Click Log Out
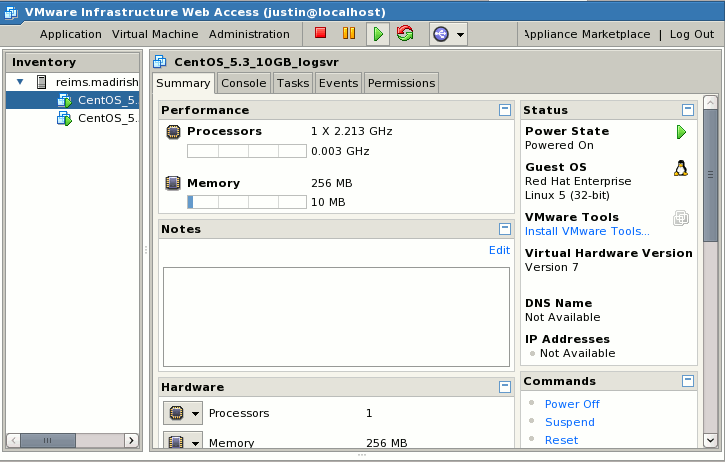Image resolution: width=725 pixels, height=463 pixels. pyautogui.click(x=692, y=34)
